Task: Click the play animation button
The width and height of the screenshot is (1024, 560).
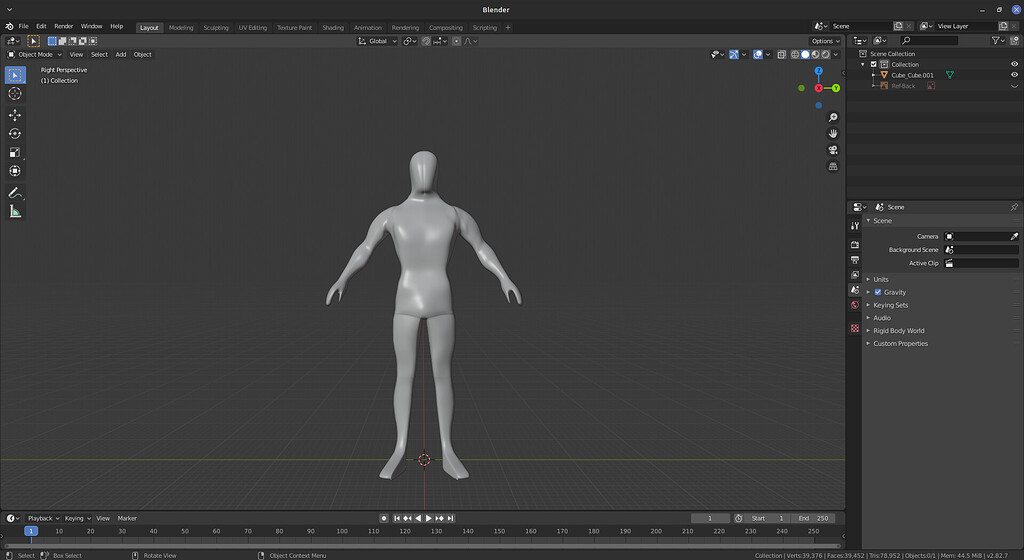Action: 428,518
